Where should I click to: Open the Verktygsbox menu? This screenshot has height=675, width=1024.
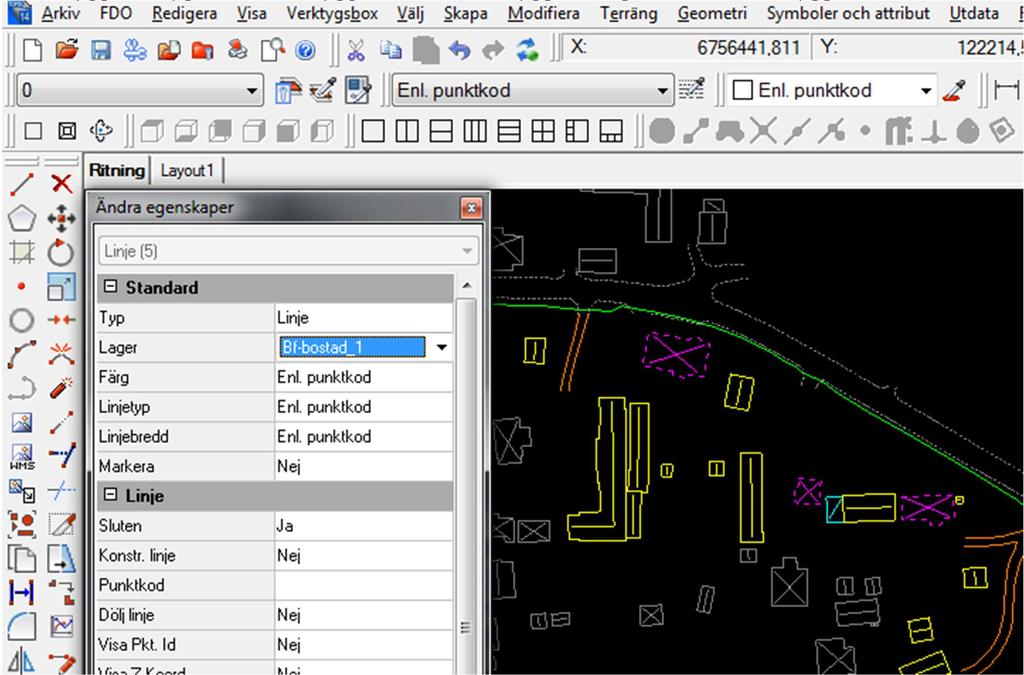(x=332, y=13)
